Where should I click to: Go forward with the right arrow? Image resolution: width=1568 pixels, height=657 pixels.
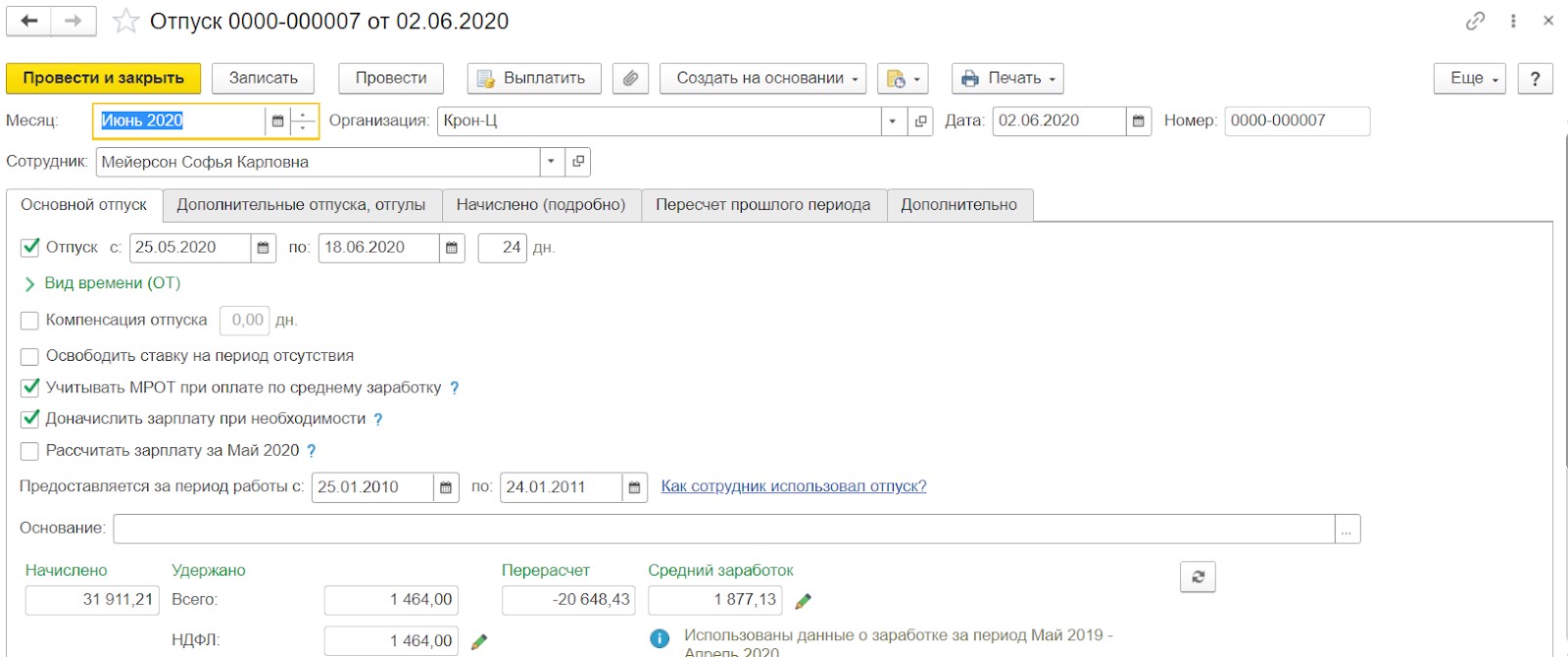pyautogui.click(x=73, y=21)
